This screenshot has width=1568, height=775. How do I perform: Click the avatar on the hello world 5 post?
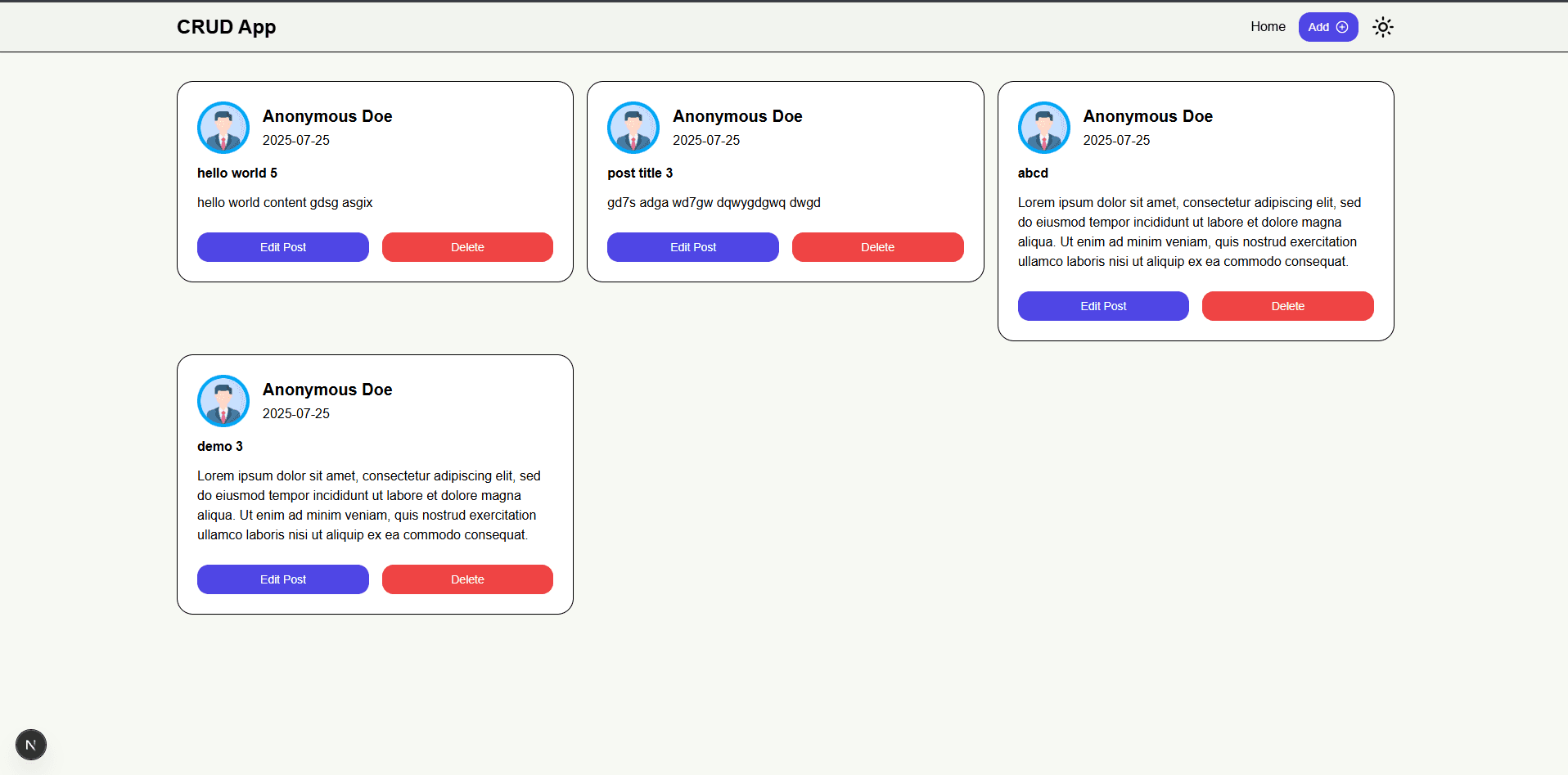click(223, 128)
